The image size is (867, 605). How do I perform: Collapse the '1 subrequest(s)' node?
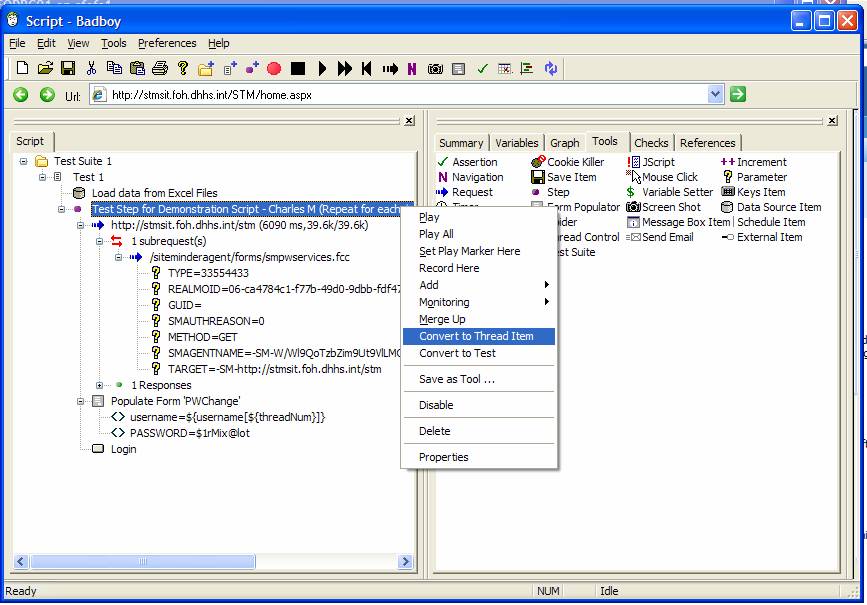100,241
